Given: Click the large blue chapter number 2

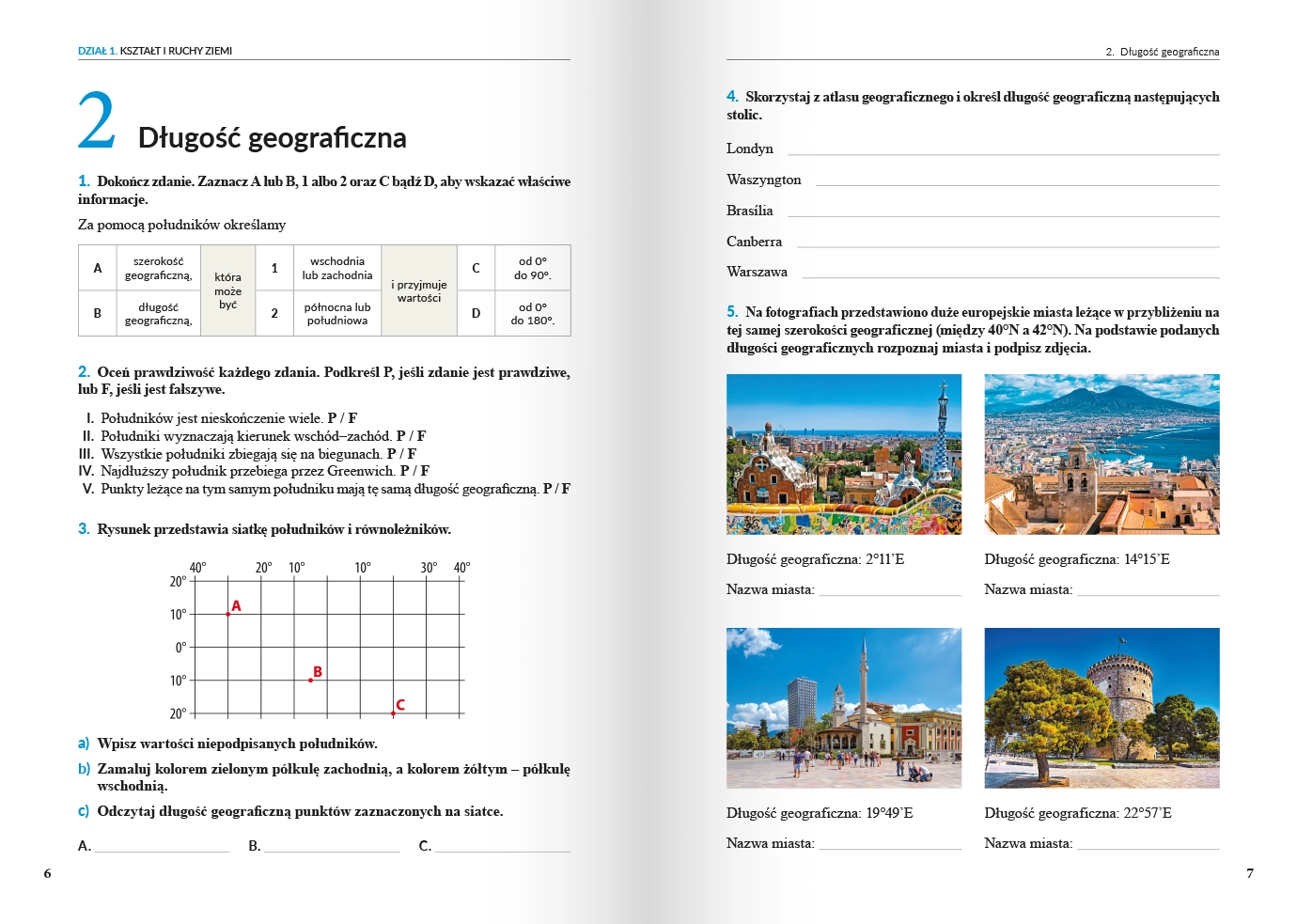Looking at the screenshot, I should [x=97, y=120].
